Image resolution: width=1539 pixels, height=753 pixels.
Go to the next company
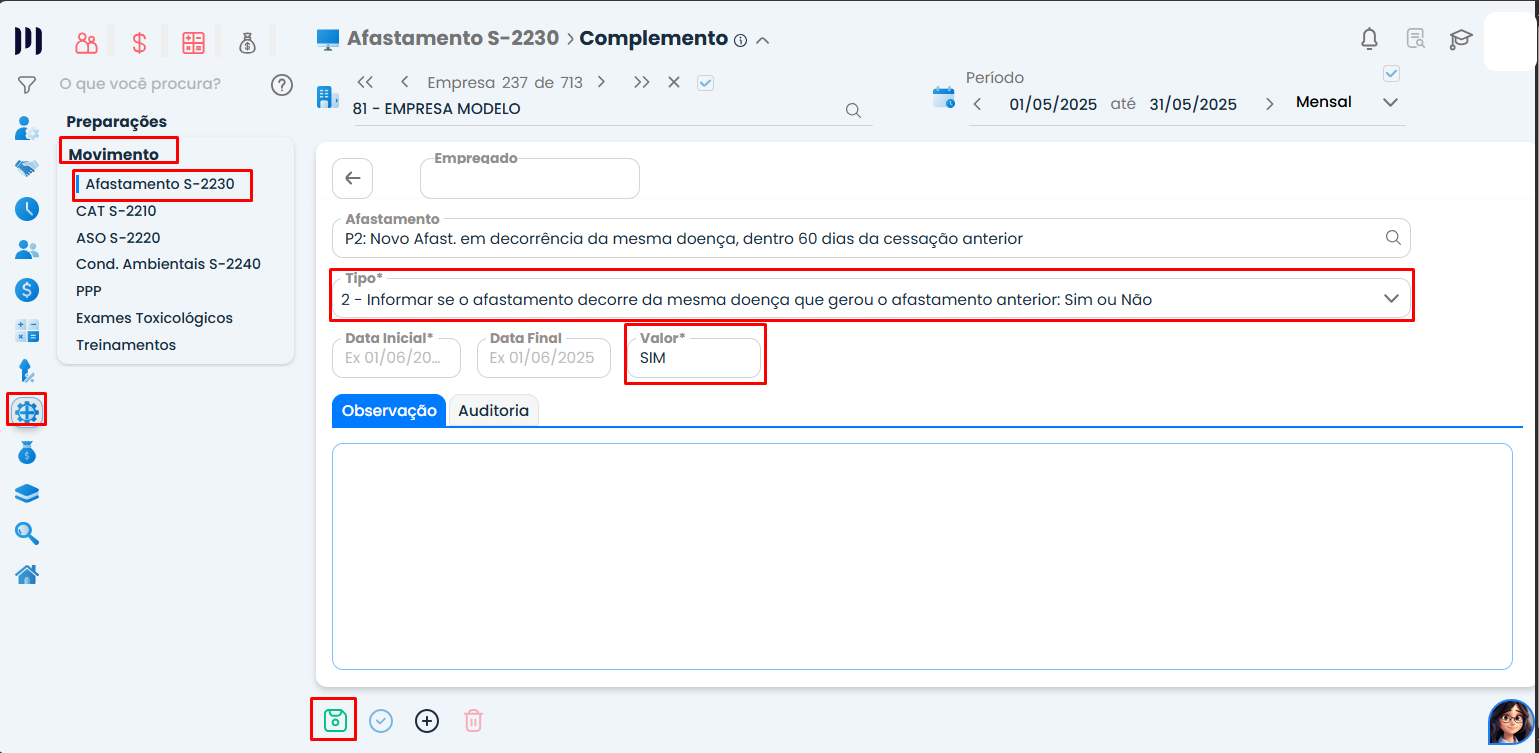602,82
